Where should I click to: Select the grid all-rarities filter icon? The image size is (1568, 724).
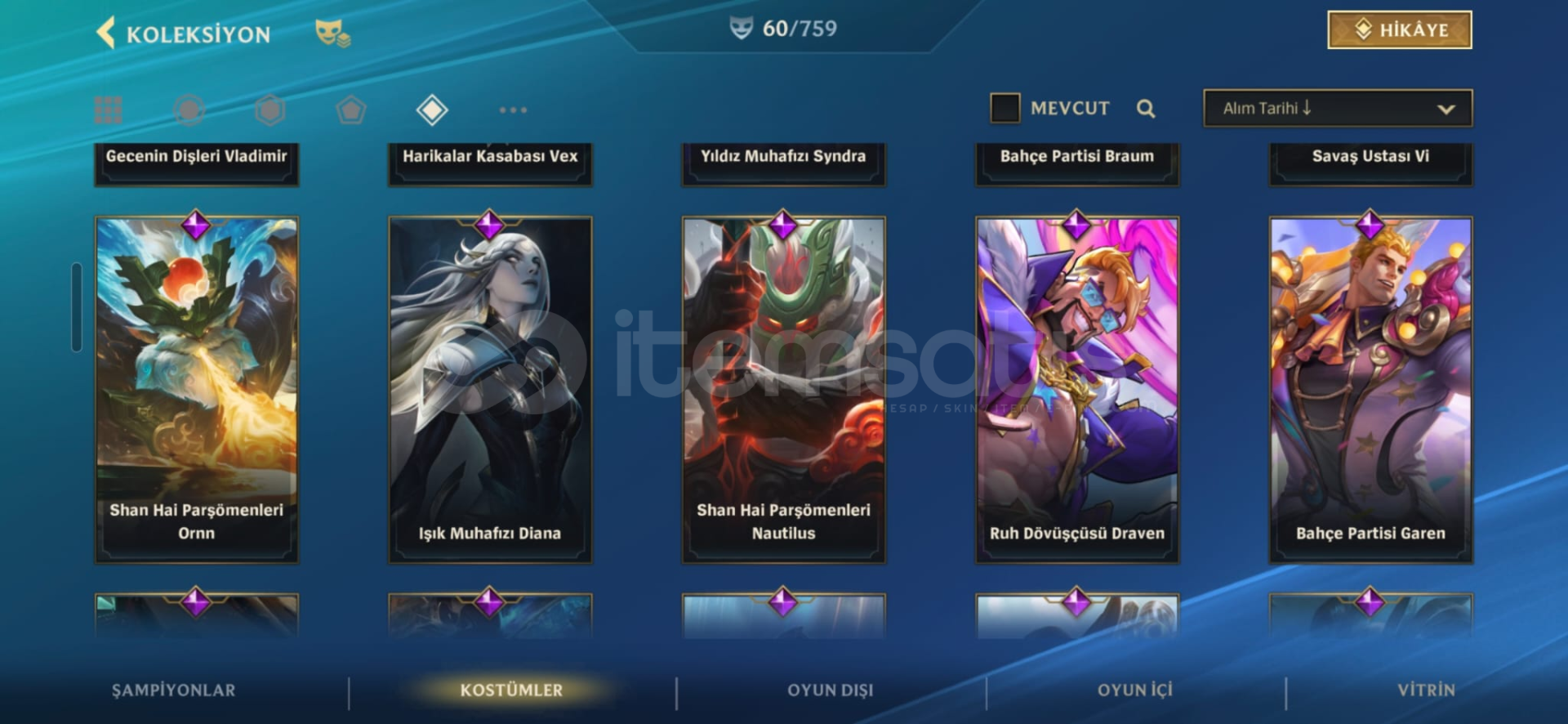pos(108,109)
